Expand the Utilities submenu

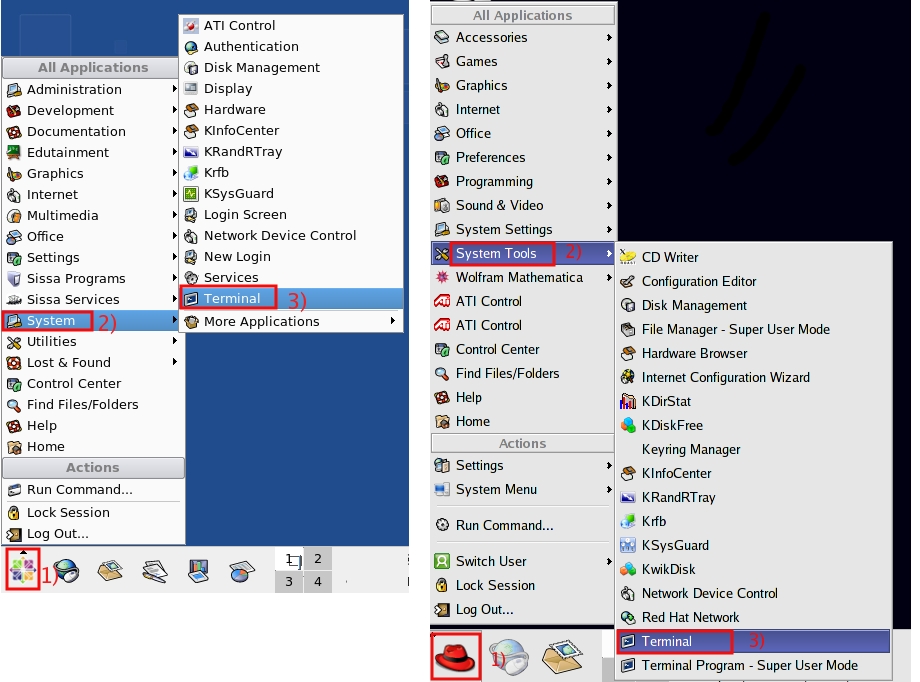click(174, 341)
